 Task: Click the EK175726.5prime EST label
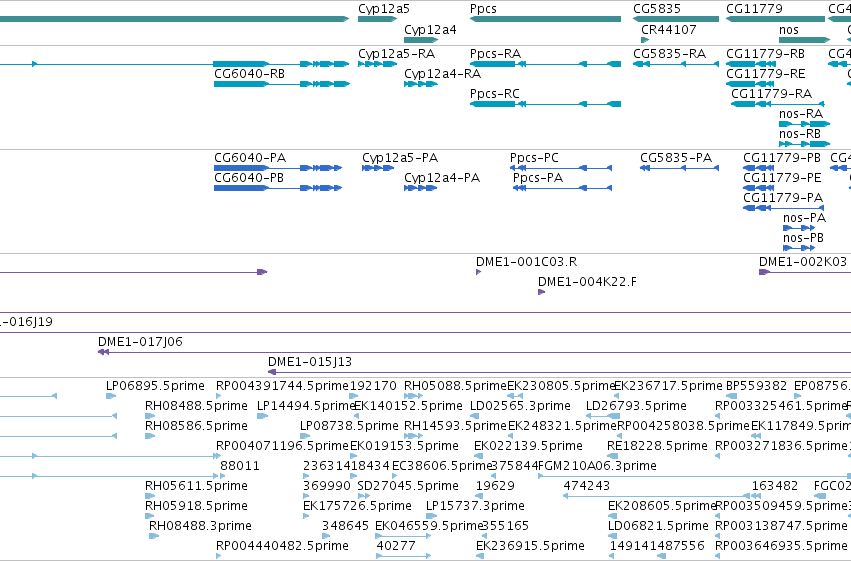(x=357, y=506)
